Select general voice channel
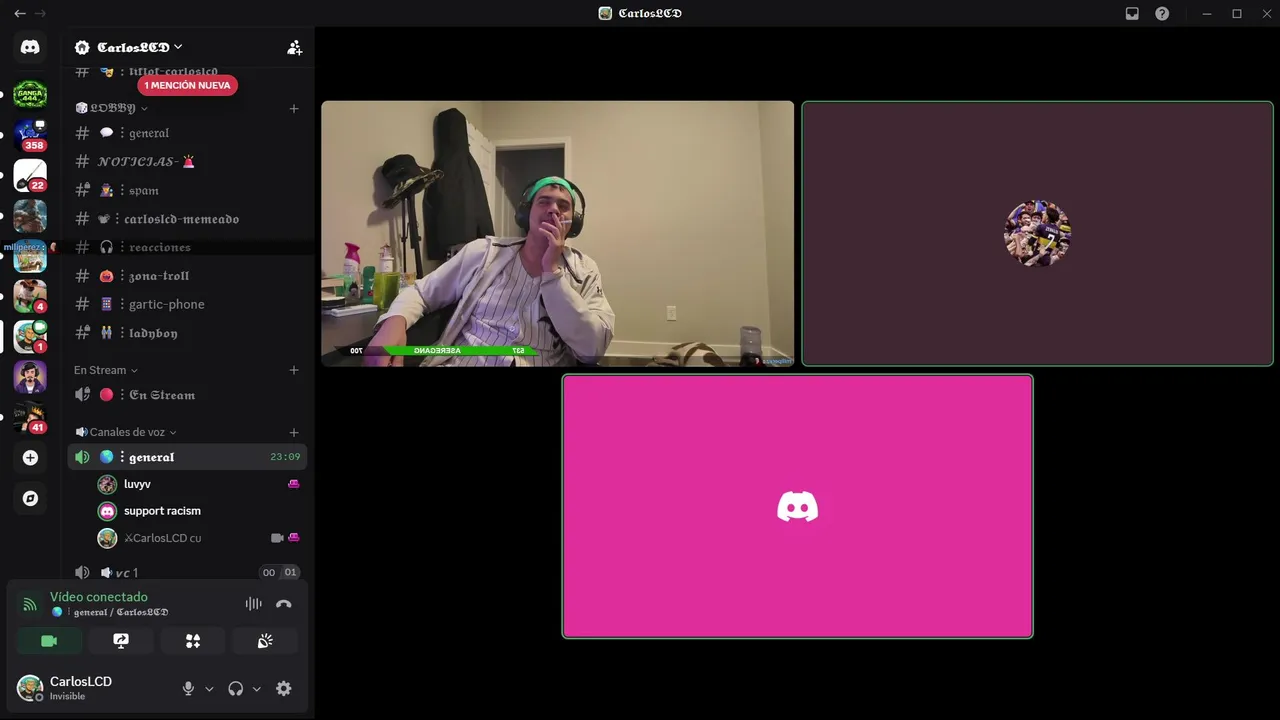1280x720 pixels. tap(187, 457)
